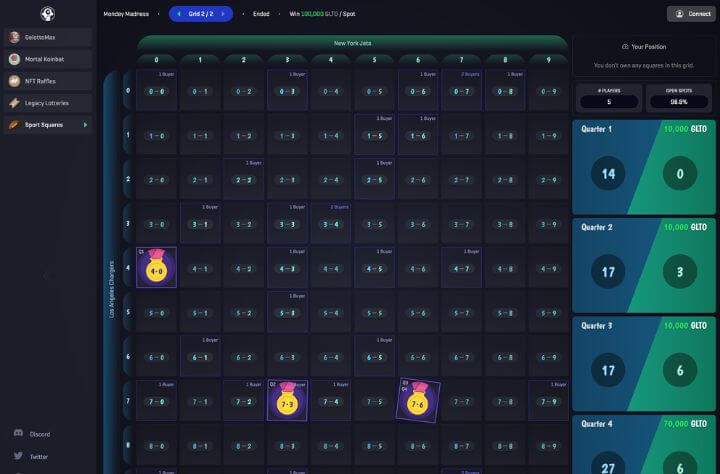Click the Q3 winner medal on square 7-6
Image resolution: width=720 pixels, height=474 pixels.
click(417, 401)
